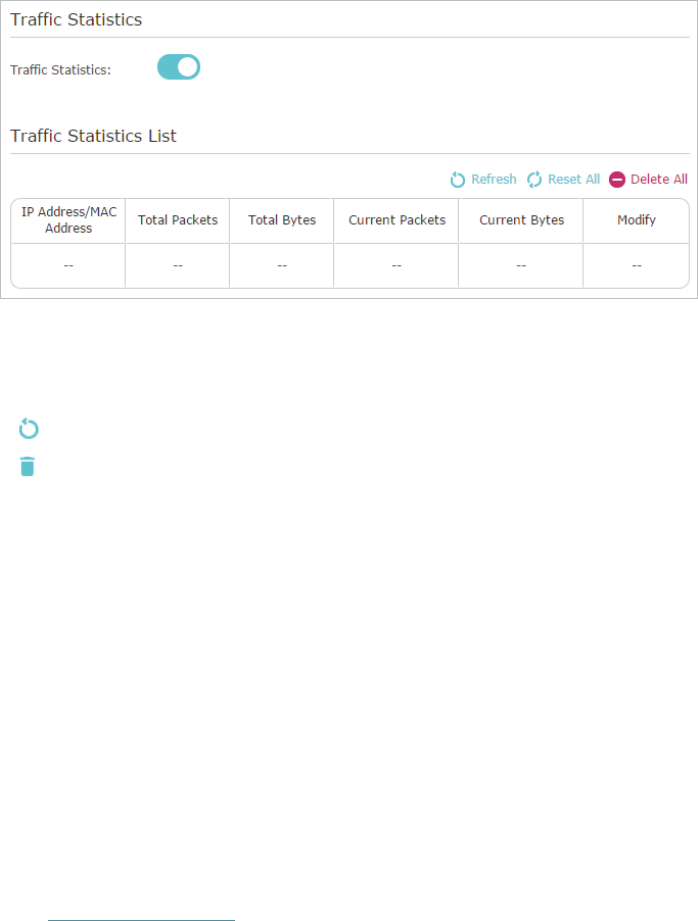
Task: Select the Current Bytes column header
Action: coord(521,220)
